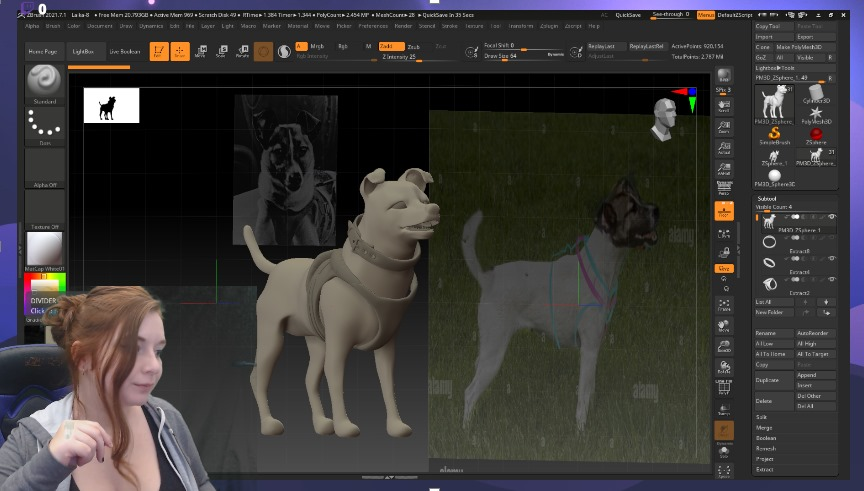Click the sculptris pro half-sphere icon
The height and width of the screenshot is (491, 864).
pos(284,52)
